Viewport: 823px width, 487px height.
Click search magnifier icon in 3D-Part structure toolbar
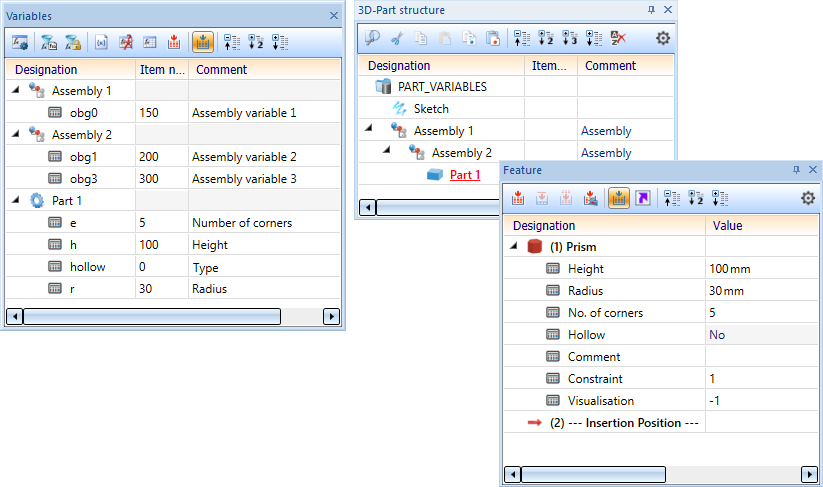point(373,38)
